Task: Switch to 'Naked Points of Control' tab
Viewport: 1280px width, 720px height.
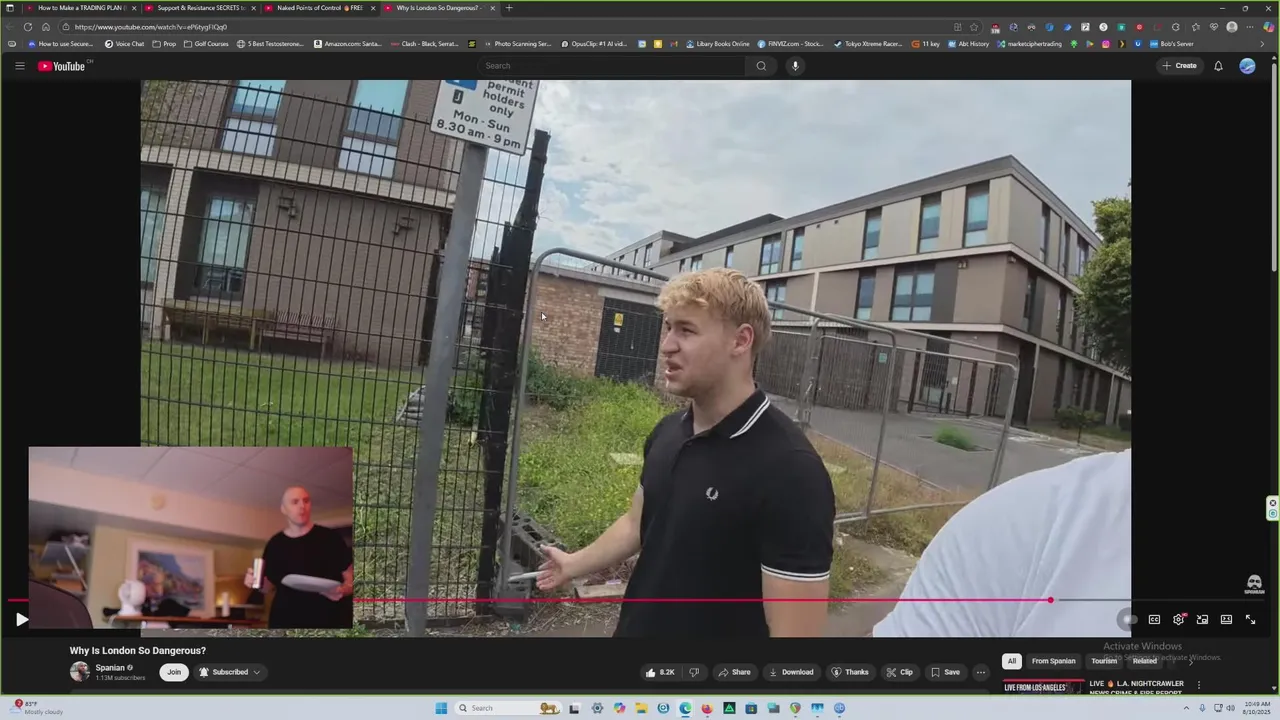Action: (x=320, y=8)
